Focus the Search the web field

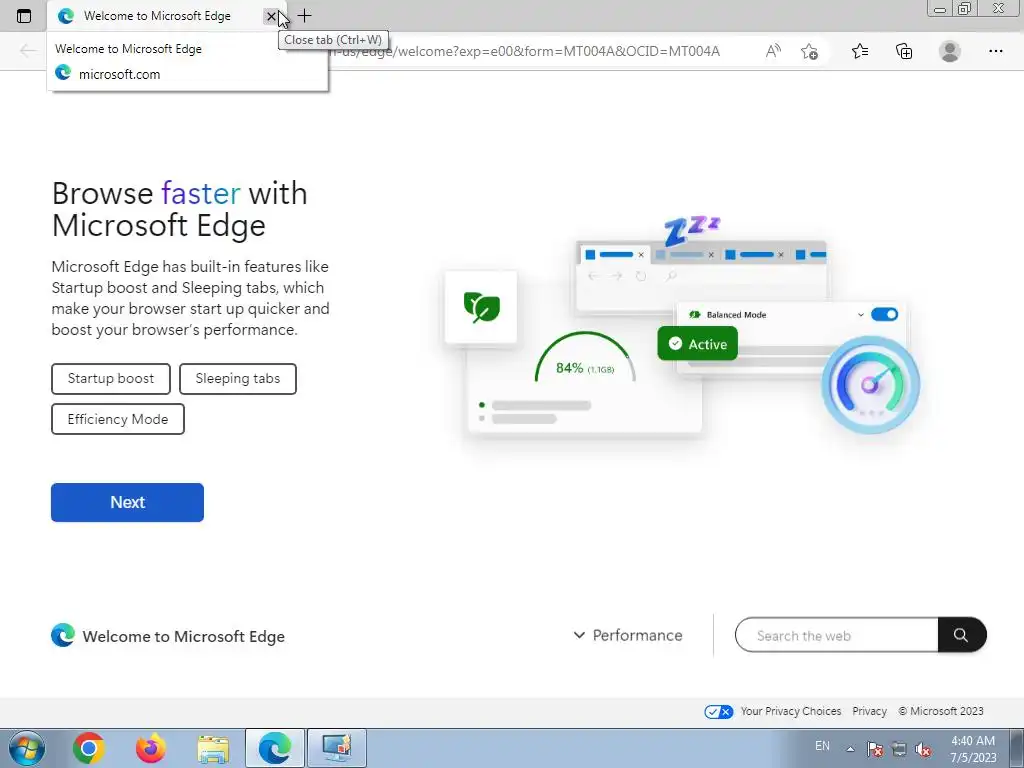click(x=837, y=635)
